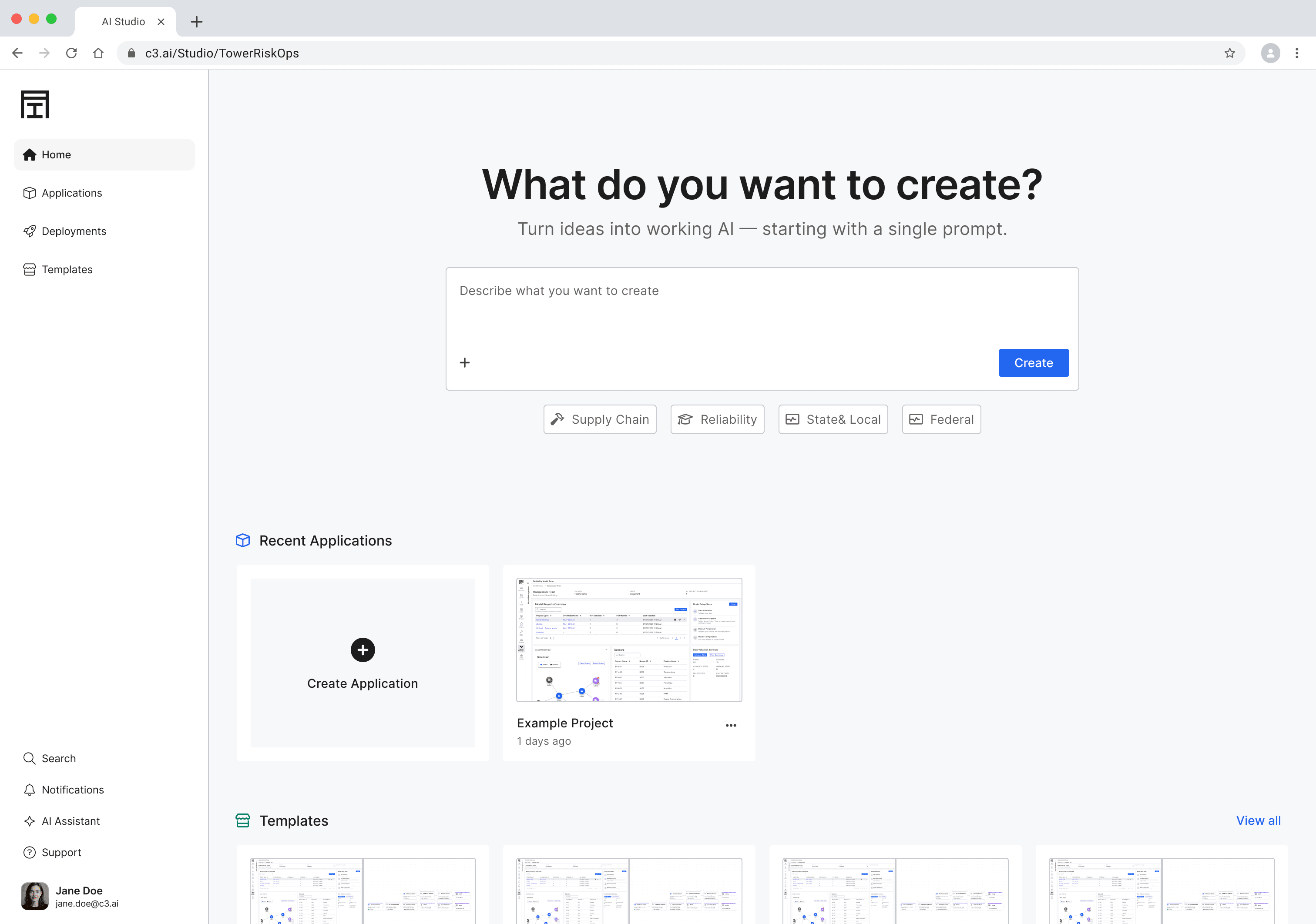
Task: Click View all to see all templates
Action: click(x=1258, y=820)
